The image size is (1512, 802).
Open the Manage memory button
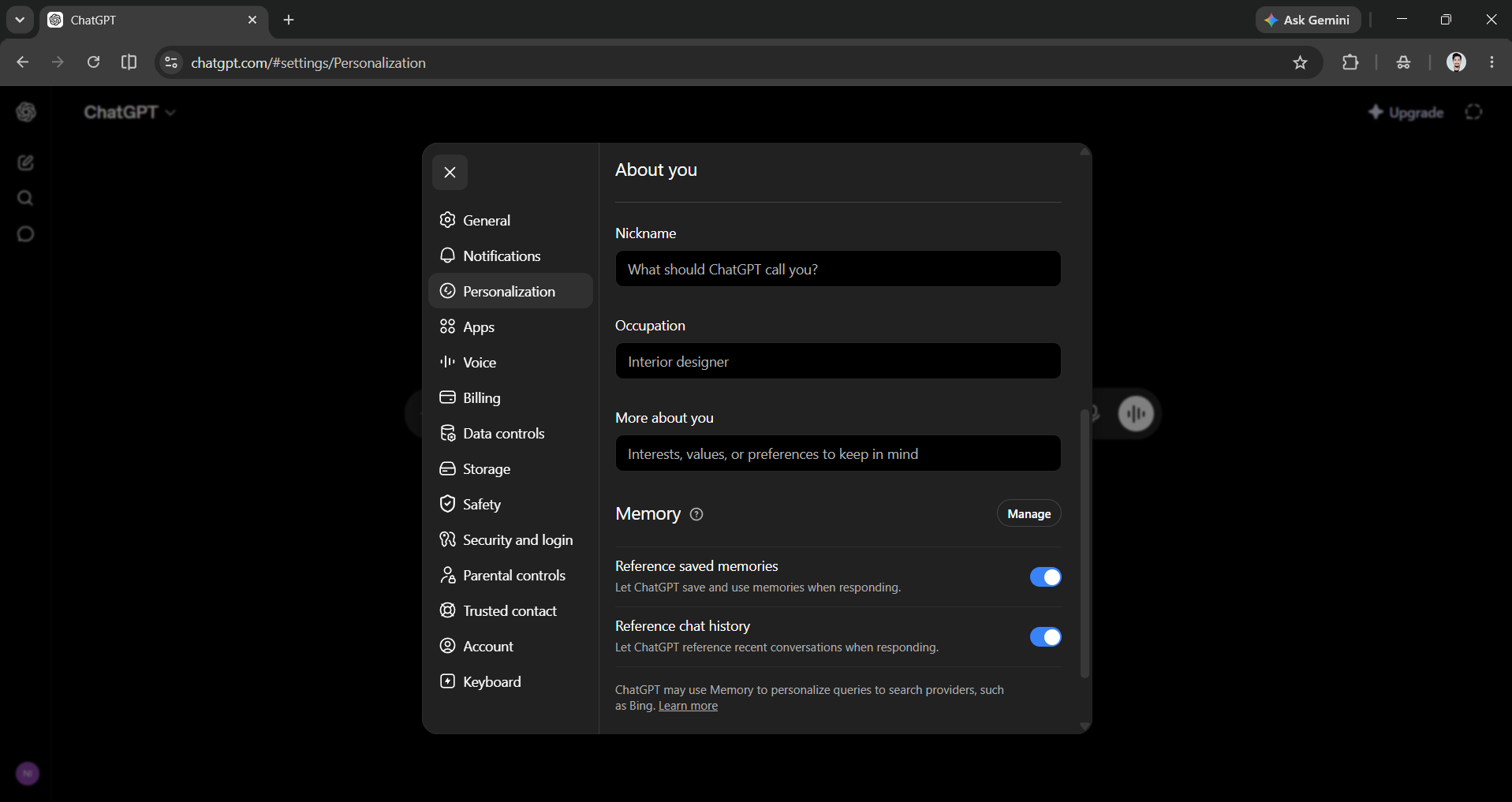[1029, 513]
